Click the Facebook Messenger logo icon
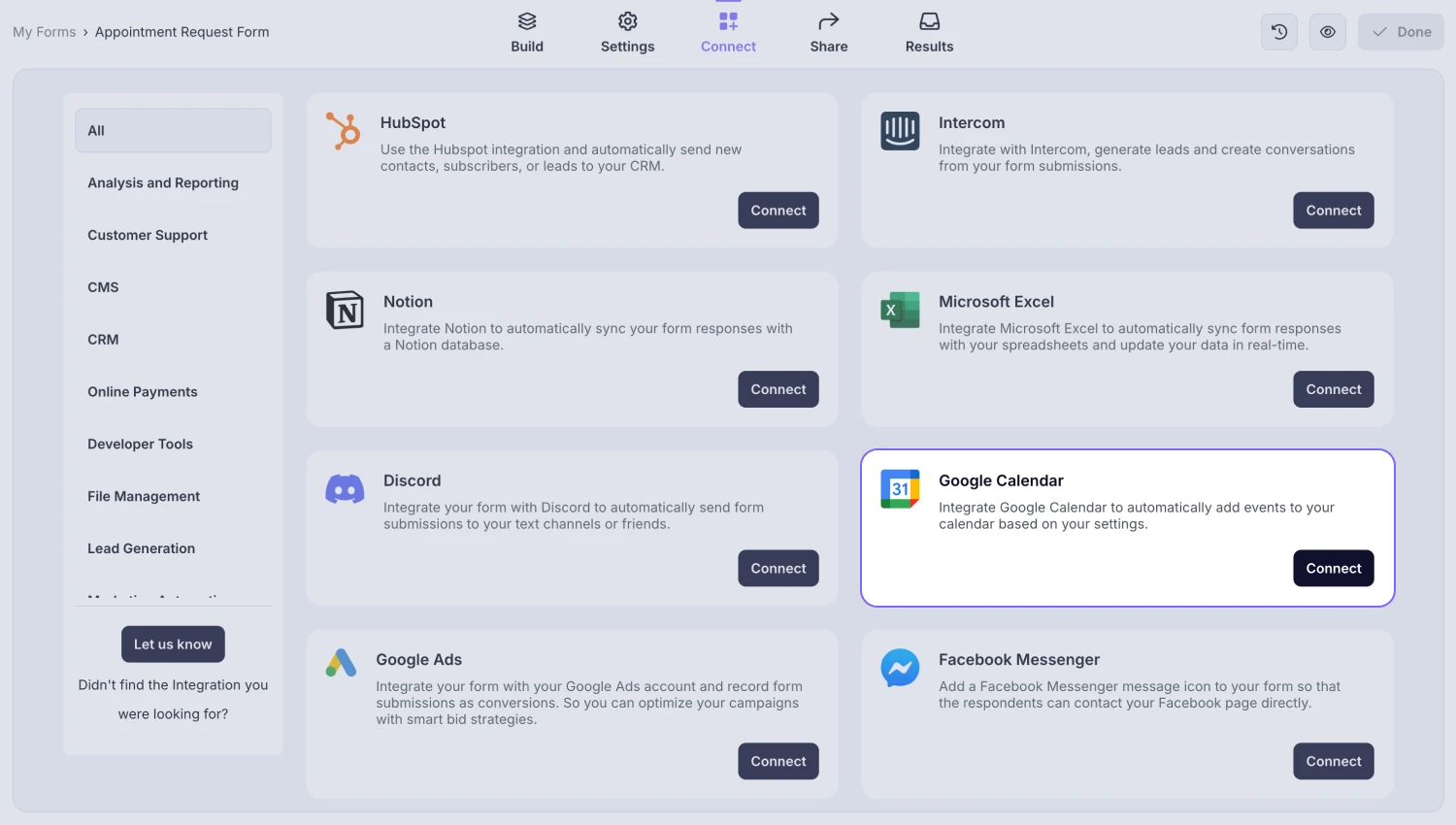Viewport: 1456px width, 825px height. tap(900, 668)
